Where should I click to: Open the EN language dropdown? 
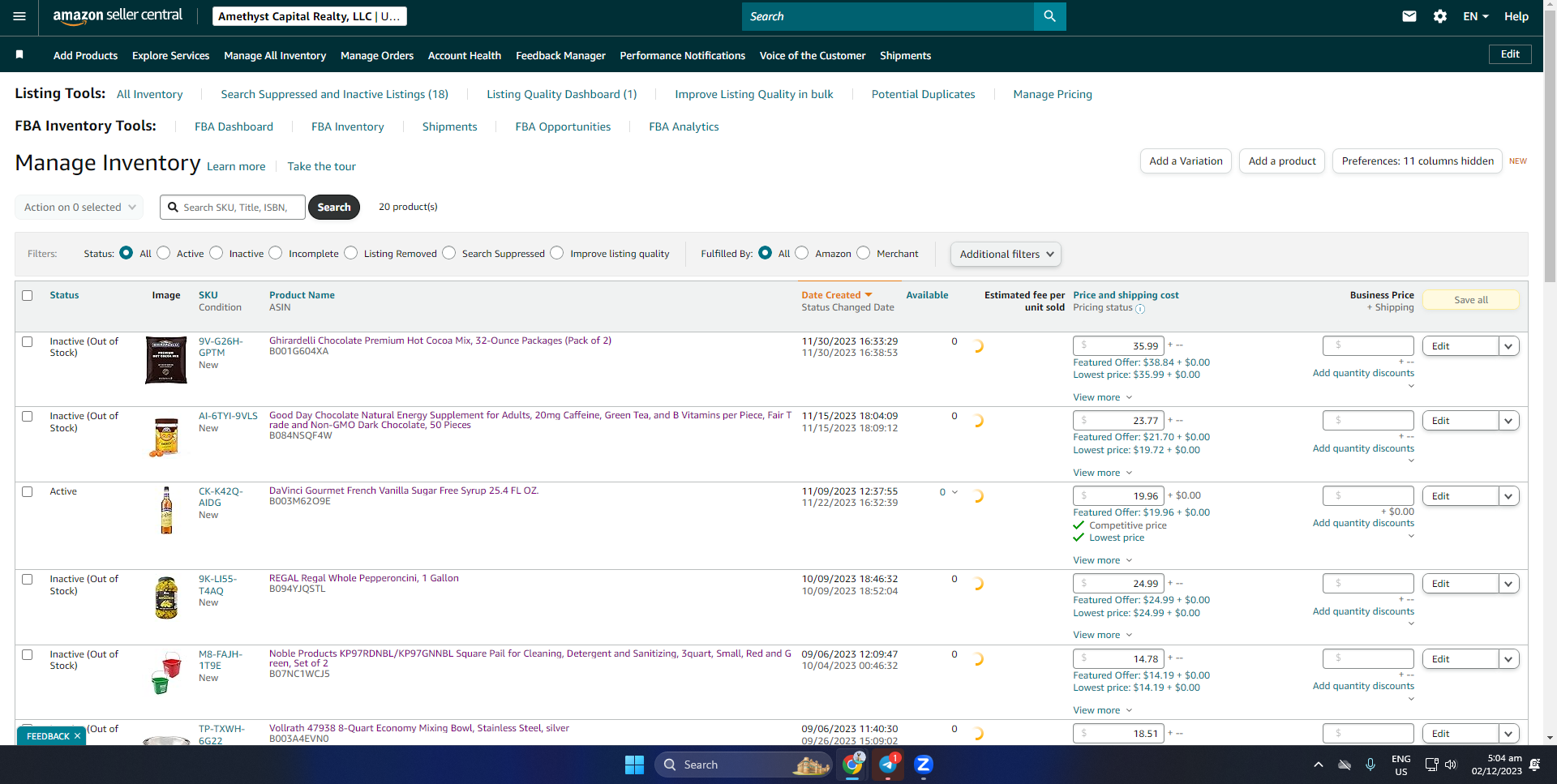1475,16
